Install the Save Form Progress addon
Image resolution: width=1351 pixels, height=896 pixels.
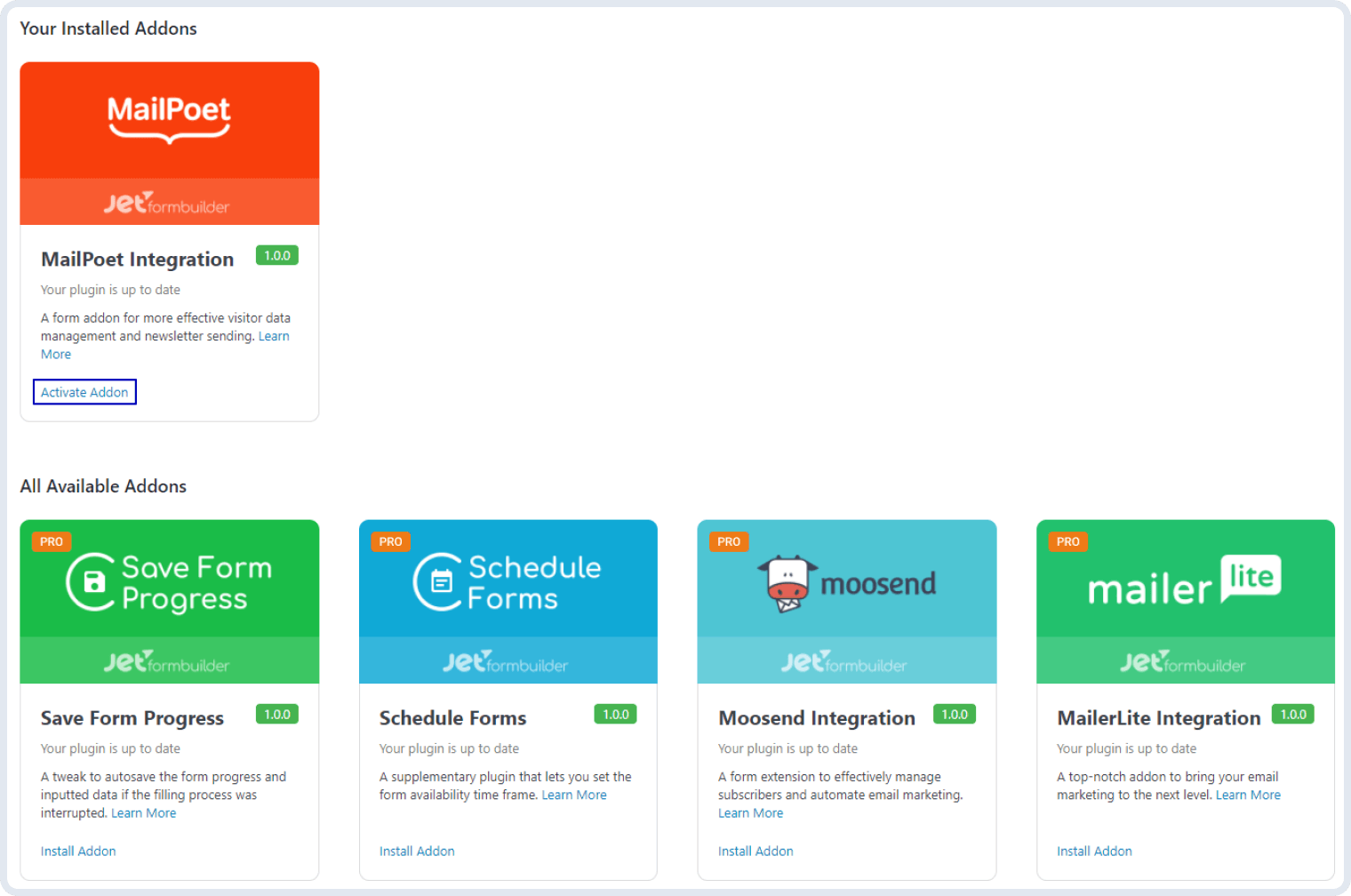(77, 851)
